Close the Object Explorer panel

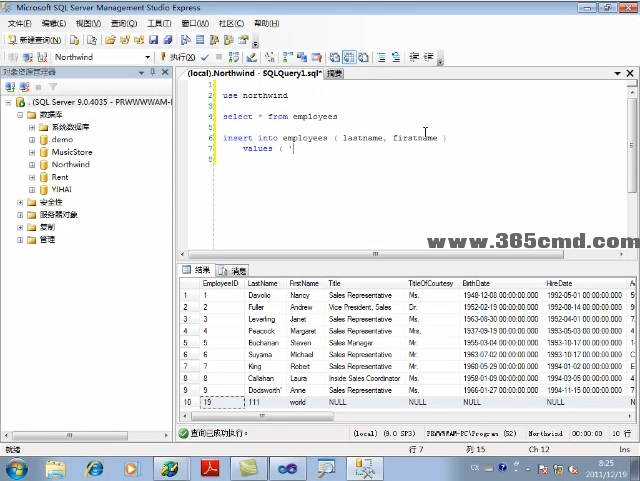(x=165, y=72)
